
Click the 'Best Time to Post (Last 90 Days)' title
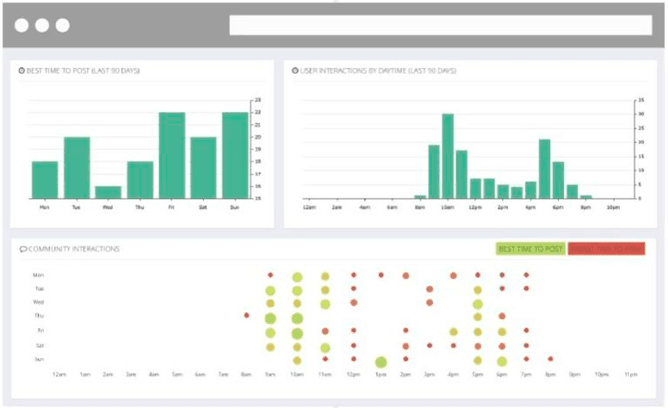pos(83,71)
